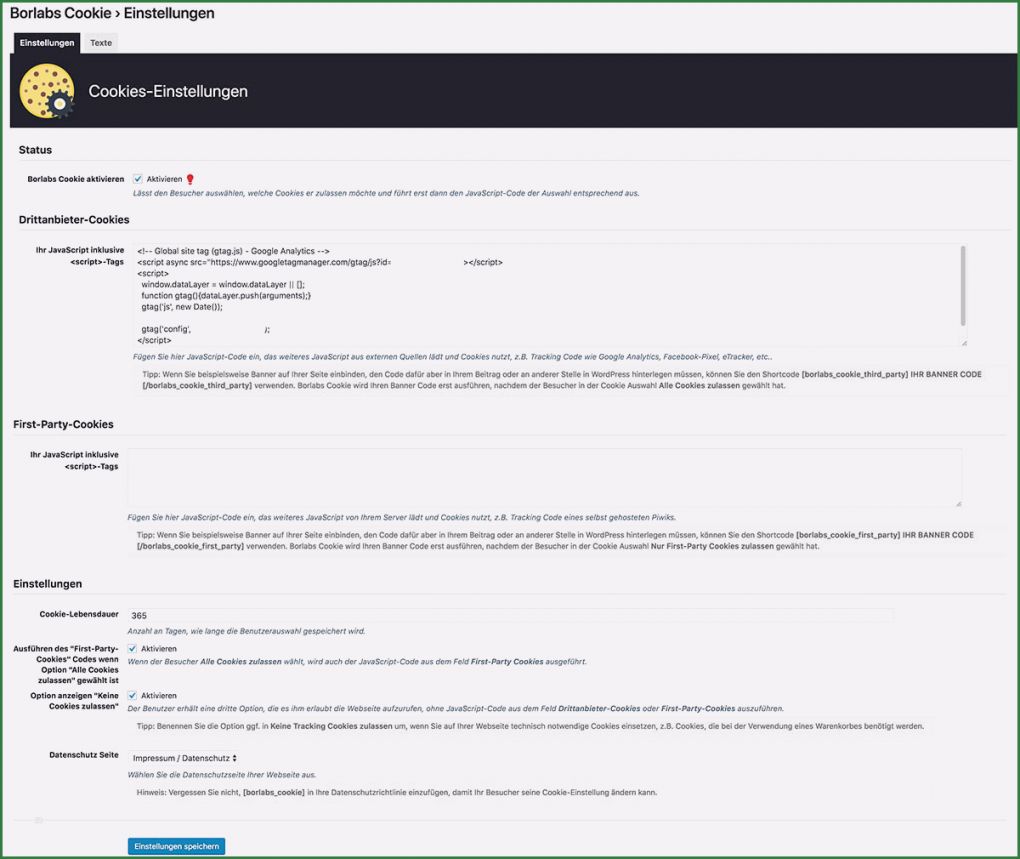The image size is (1020, 859).
Task: Click the Borlabs cookie logo icon
Action: 47,91
